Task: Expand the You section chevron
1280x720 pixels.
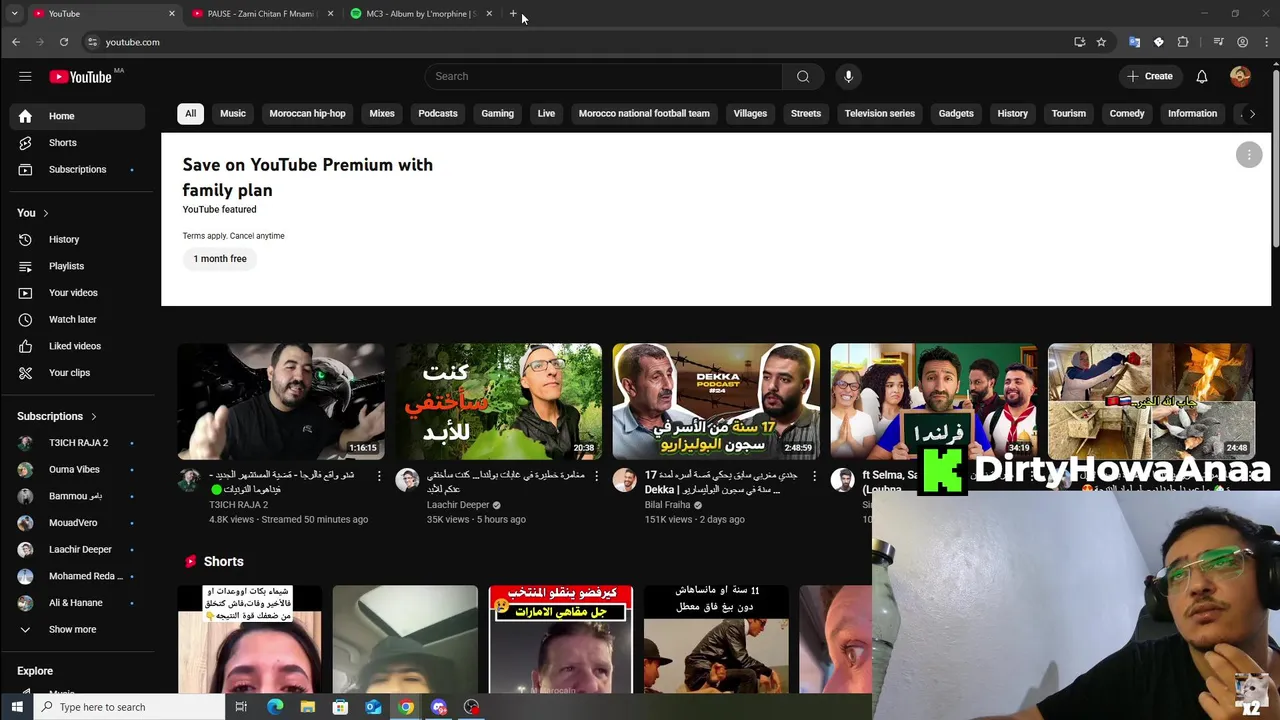Action: coord(45,213)
